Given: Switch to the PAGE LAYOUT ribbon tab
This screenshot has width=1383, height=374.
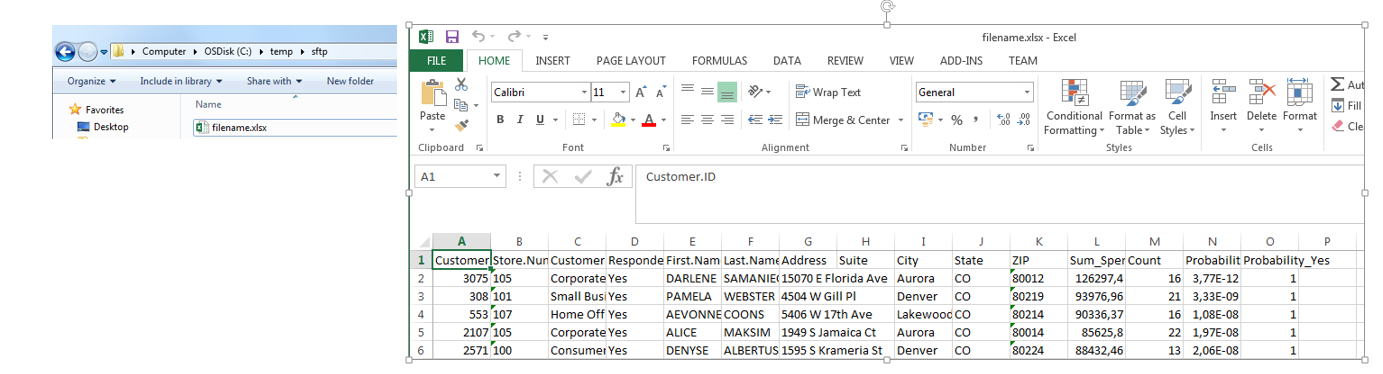Looking at the screenshot, I should [x=631, y=61].
